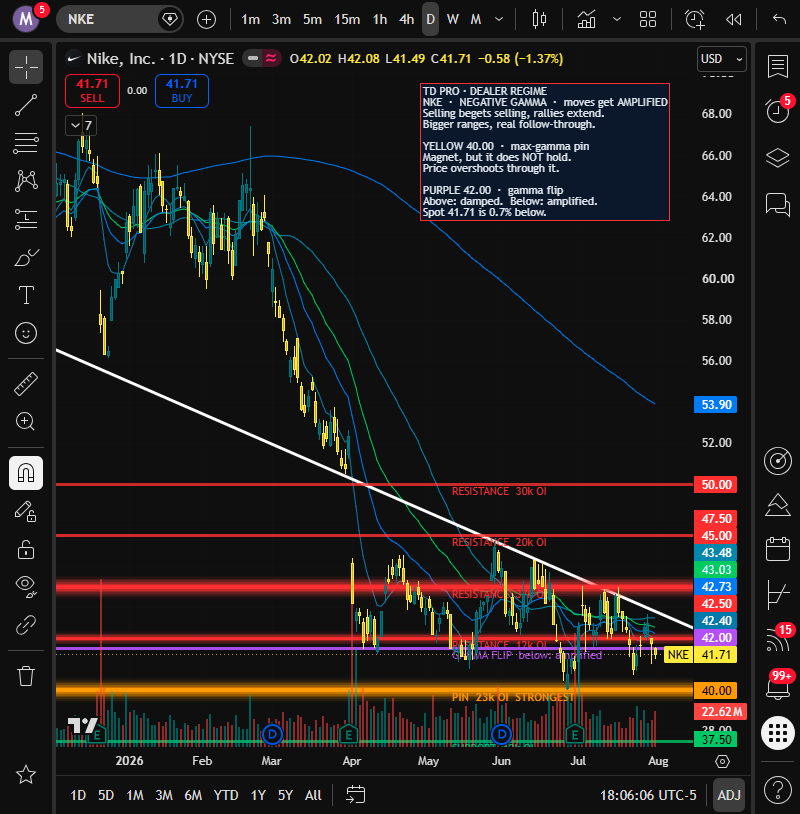Open the alerts clock panel
The image size is (800, 814).
777,110
